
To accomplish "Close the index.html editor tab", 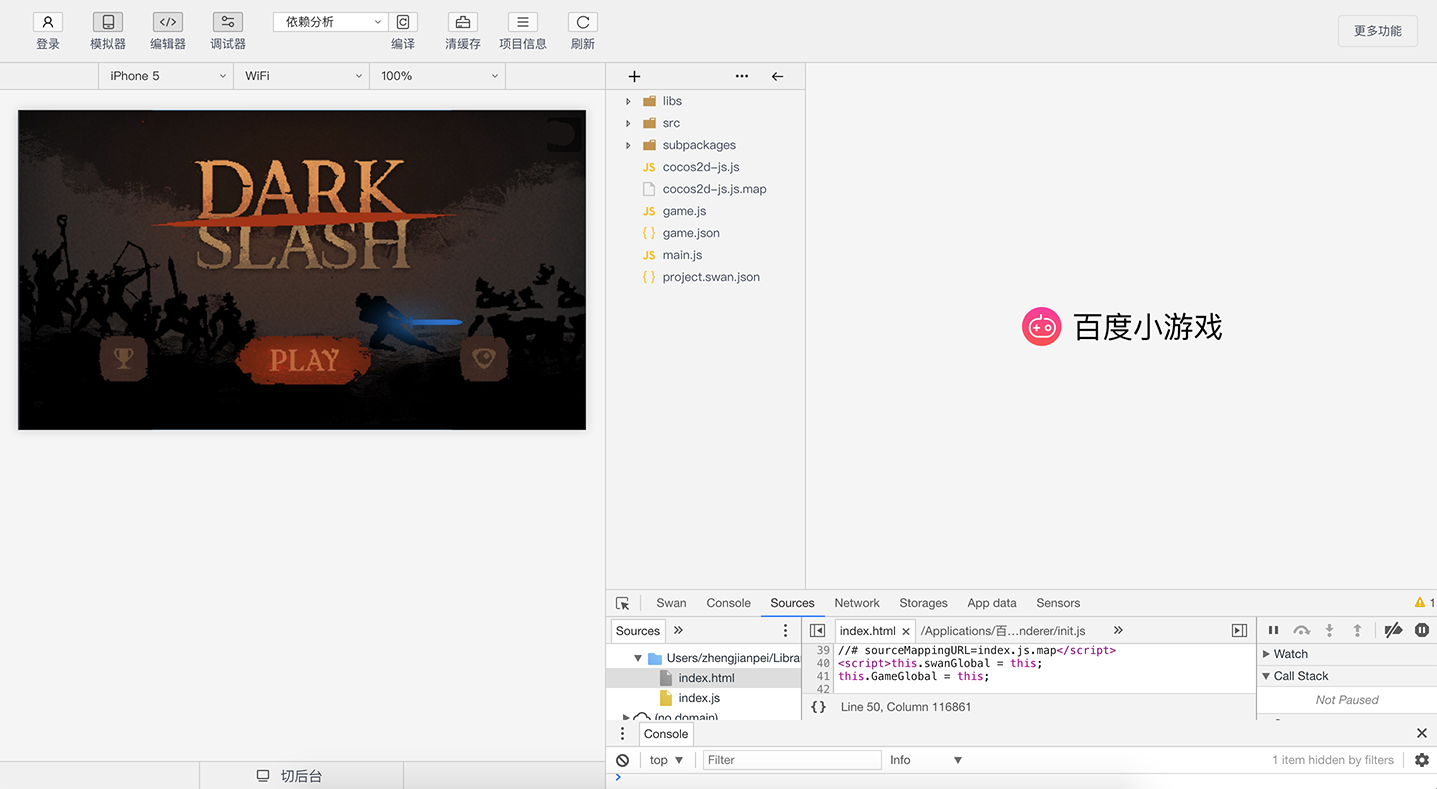I will tap(906, 631).
